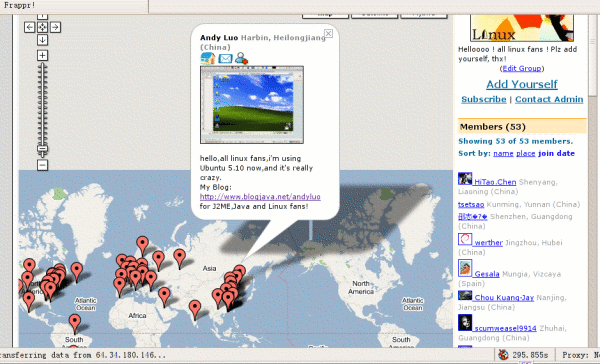The width and height of the screenshot is (600, 364).
Task: Click the add-friend person icon in bubble
Action: pos(242,59)
